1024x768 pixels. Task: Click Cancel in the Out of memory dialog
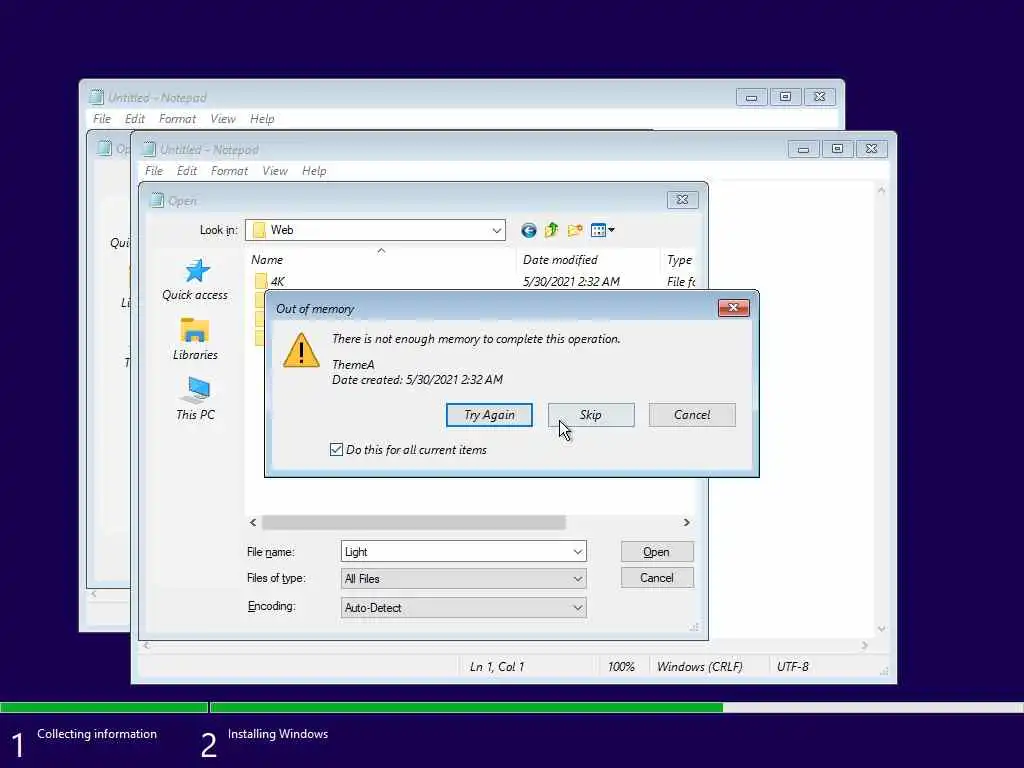point(692,415)
